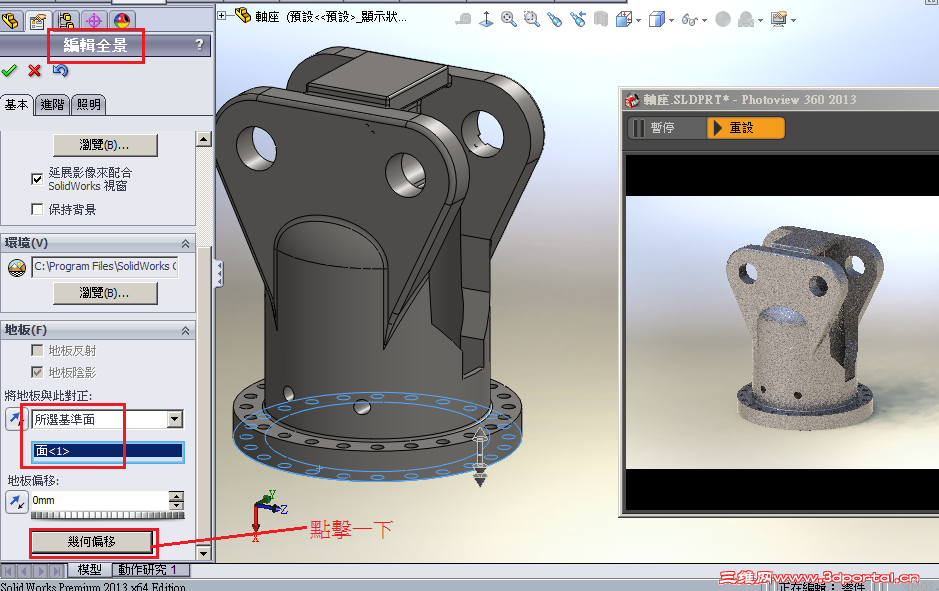Click the Zoom to Fit magnifier
The width and height of the screenshot is (939, 591).
(x=509, y=19)
